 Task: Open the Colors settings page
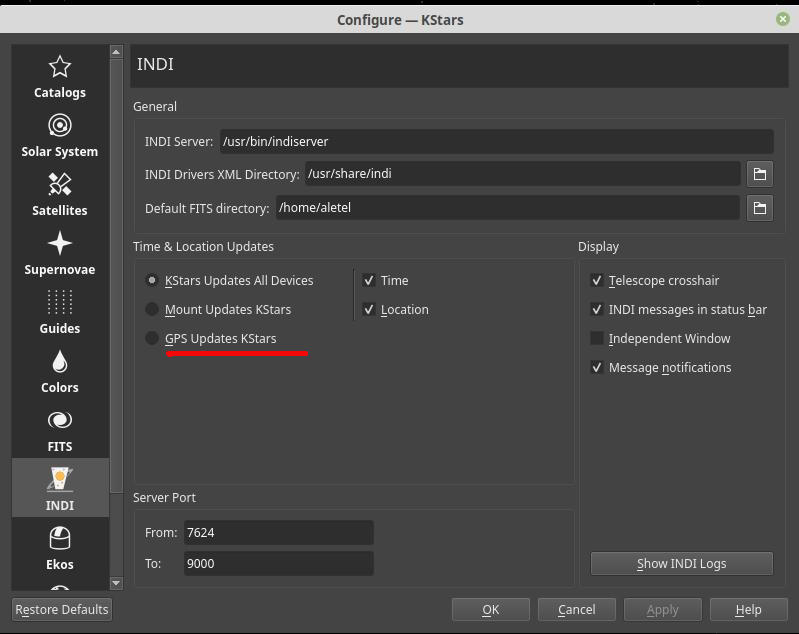pyautogui.click(x=60, y=372)
